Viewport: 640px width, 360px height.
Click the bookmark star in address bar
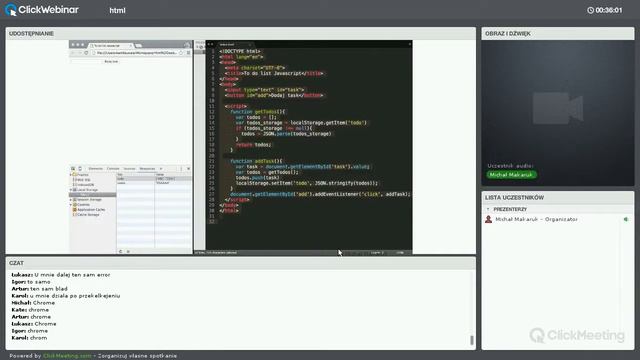coord(181,53)
